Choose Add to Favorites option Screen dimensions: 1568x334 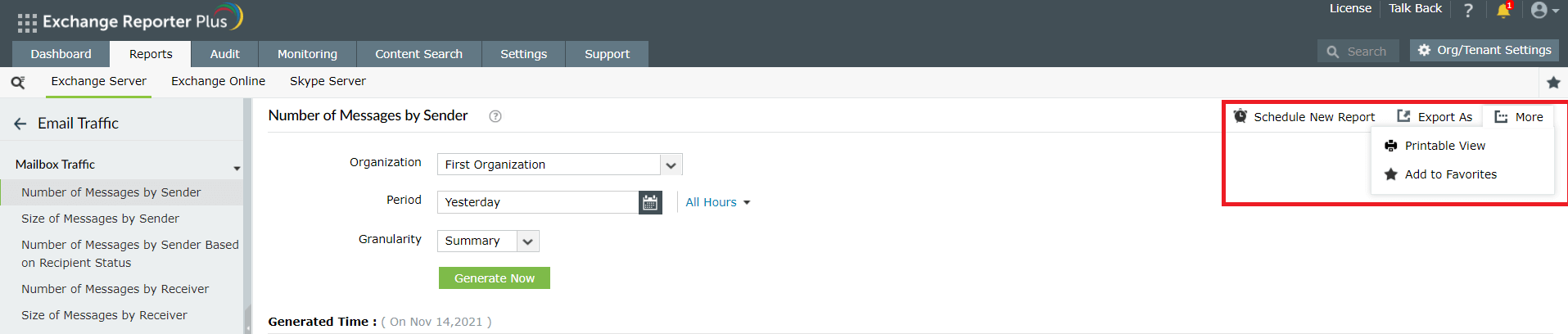(x=1450, y=174)
